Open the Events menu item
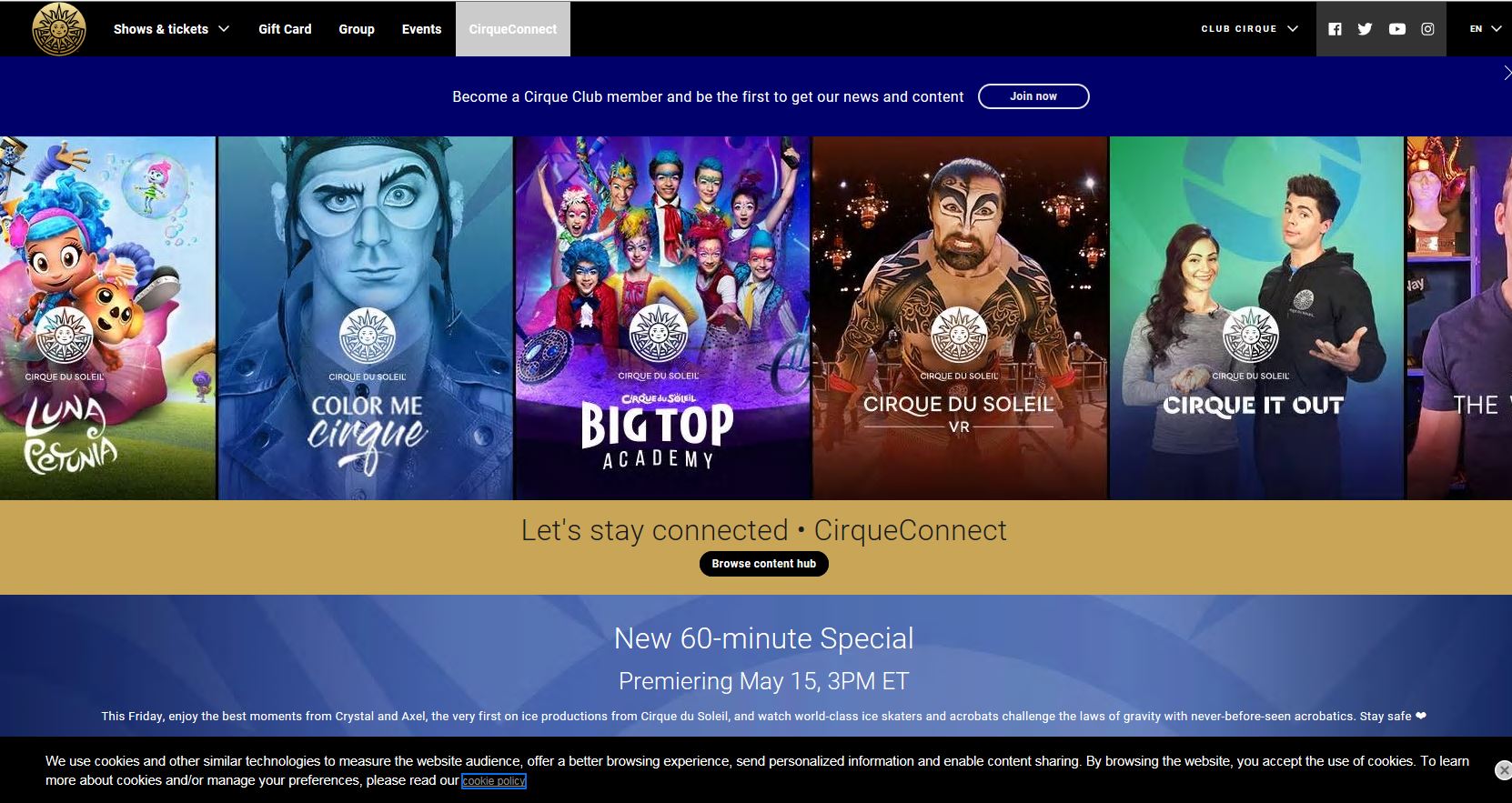The height and width of the screenshot is (803, 1512). pyautogui.click(x=421, y=29)
